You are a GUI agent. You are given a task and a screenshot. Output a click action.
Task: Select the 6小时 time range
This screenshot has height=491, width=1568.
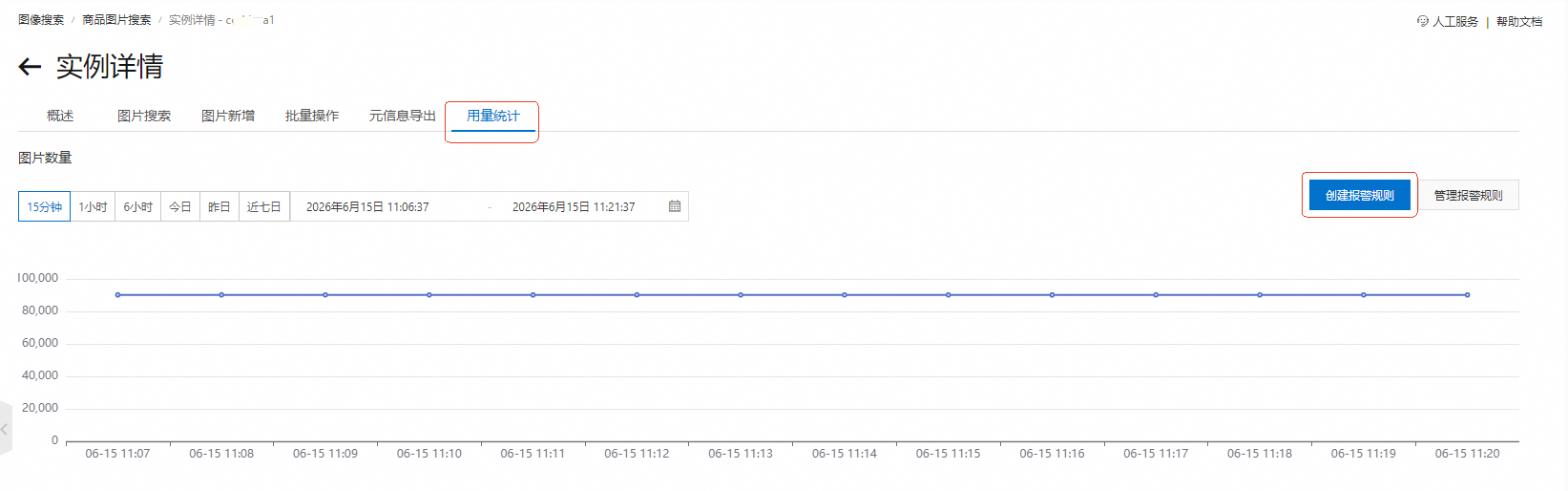[137, 206]
